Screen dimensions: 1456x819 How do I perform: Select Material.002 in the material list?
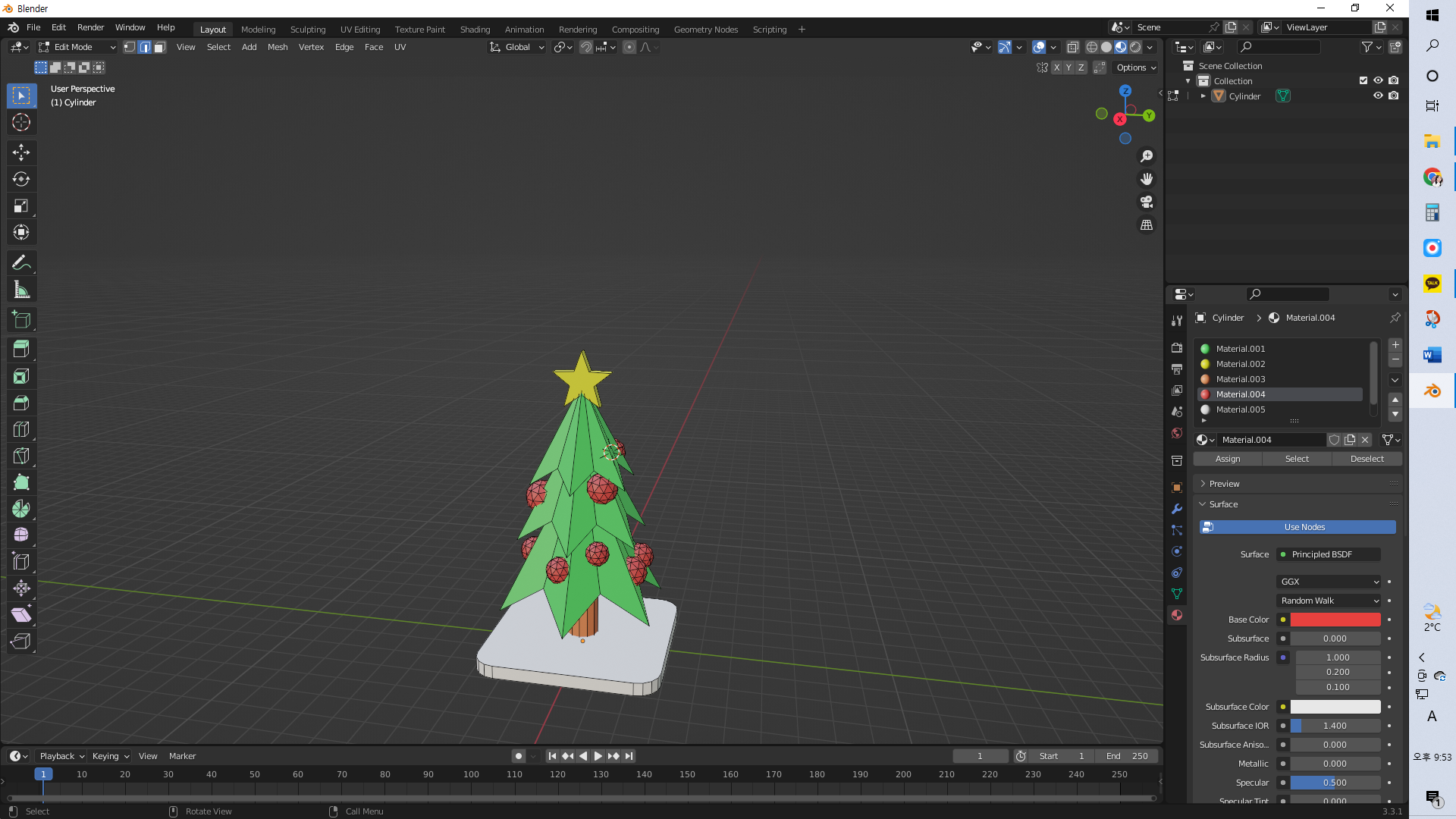tap(1241, 364)
